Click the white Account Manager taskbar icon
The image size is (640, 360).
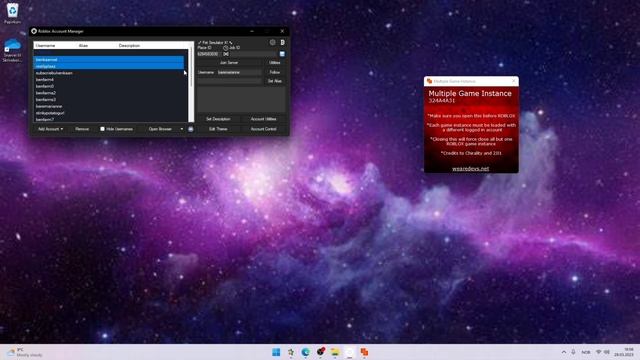tap(349, 352)
